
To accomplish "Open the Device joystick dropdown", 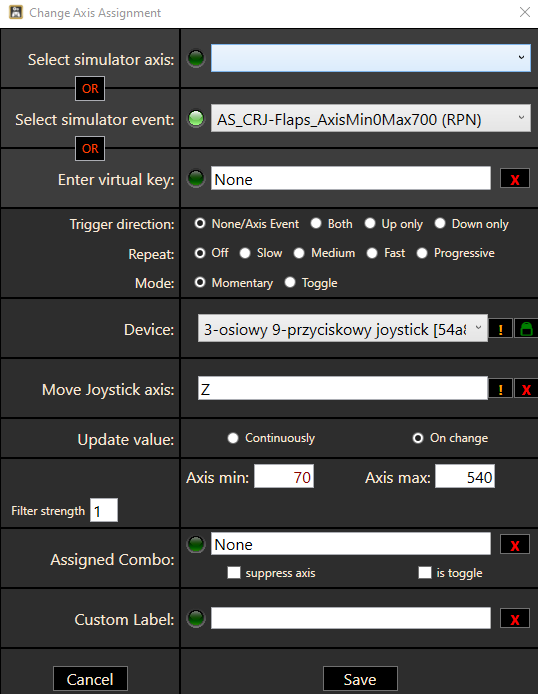I will pyautogui.click(x=343, y=328).
